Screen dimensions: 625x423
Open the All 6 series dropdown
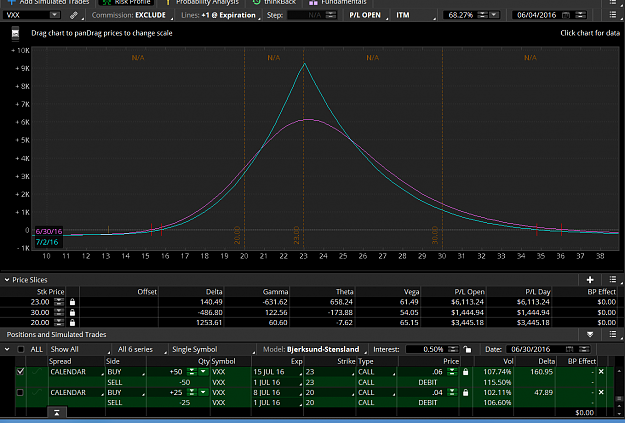[x=140, y=349]
